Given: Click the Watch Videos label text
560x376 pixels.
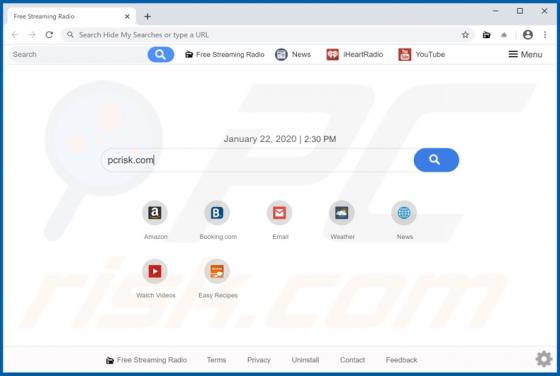Looking at the screenshot, I should click(x=156, y=295).
